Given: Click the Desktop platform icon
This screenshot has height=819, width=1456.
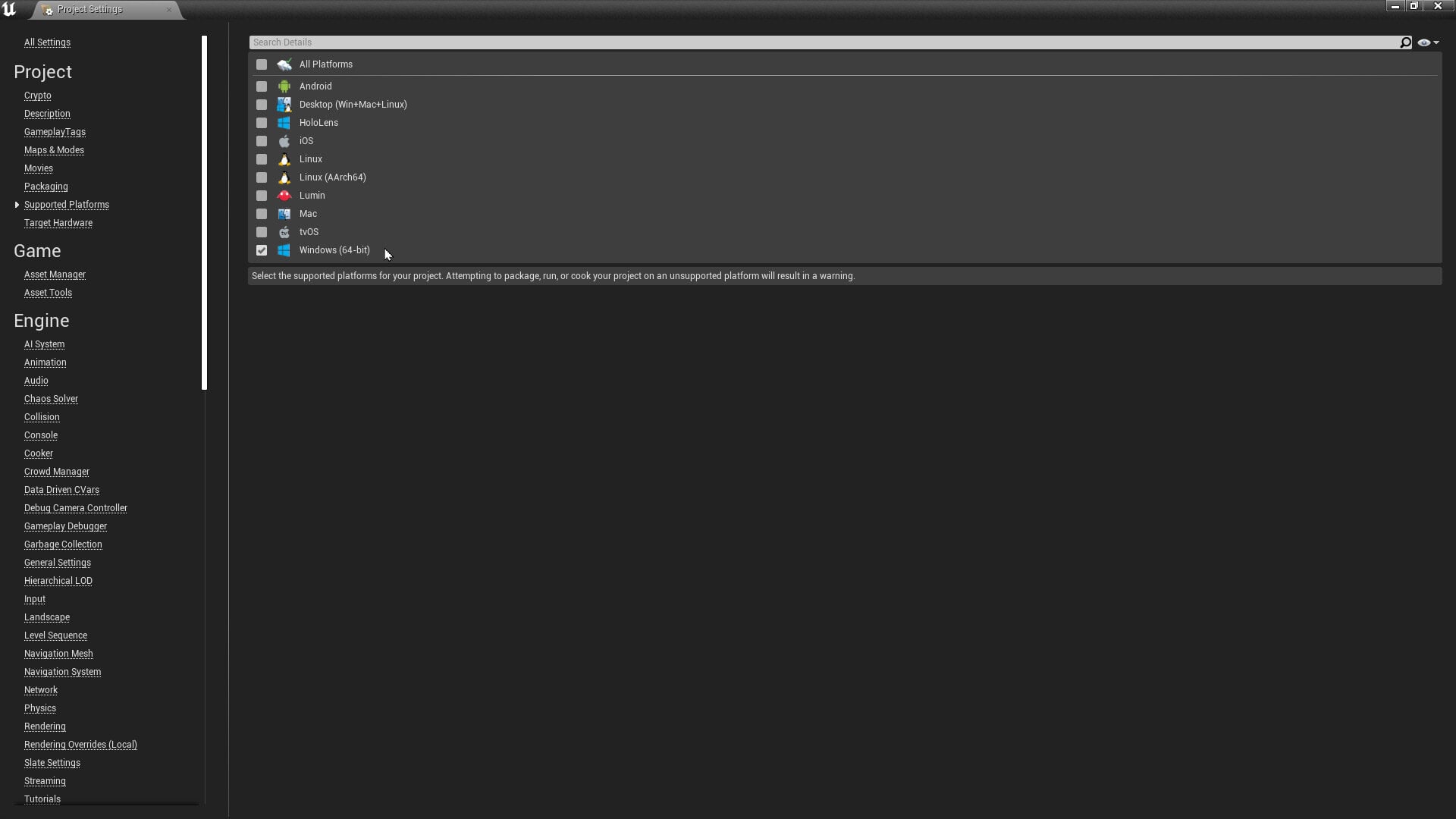Looking at the screenshot, I should [284, 105].
